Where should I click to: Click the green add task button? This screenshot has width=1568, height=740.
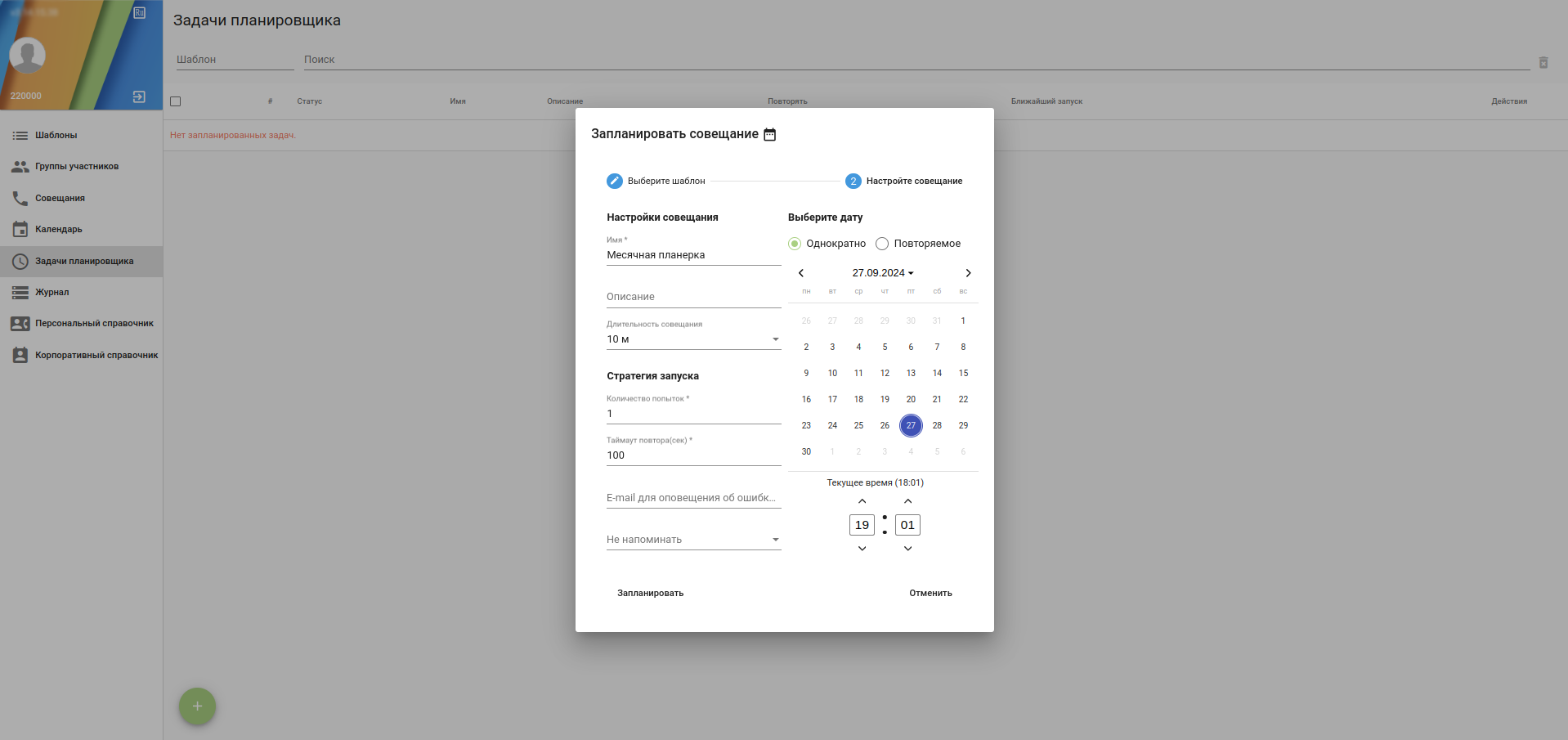point(197,706)
